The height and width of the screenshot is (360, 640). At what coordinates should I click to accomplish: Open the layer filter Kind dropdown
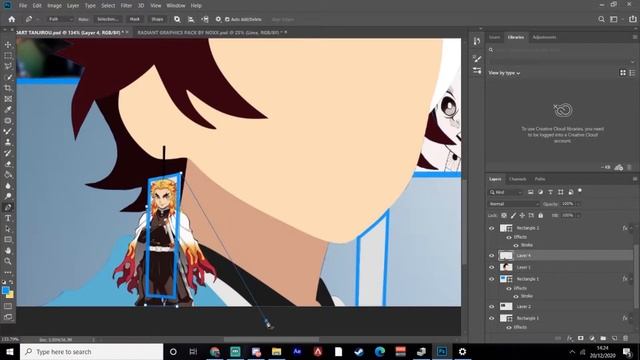(506, 192)
